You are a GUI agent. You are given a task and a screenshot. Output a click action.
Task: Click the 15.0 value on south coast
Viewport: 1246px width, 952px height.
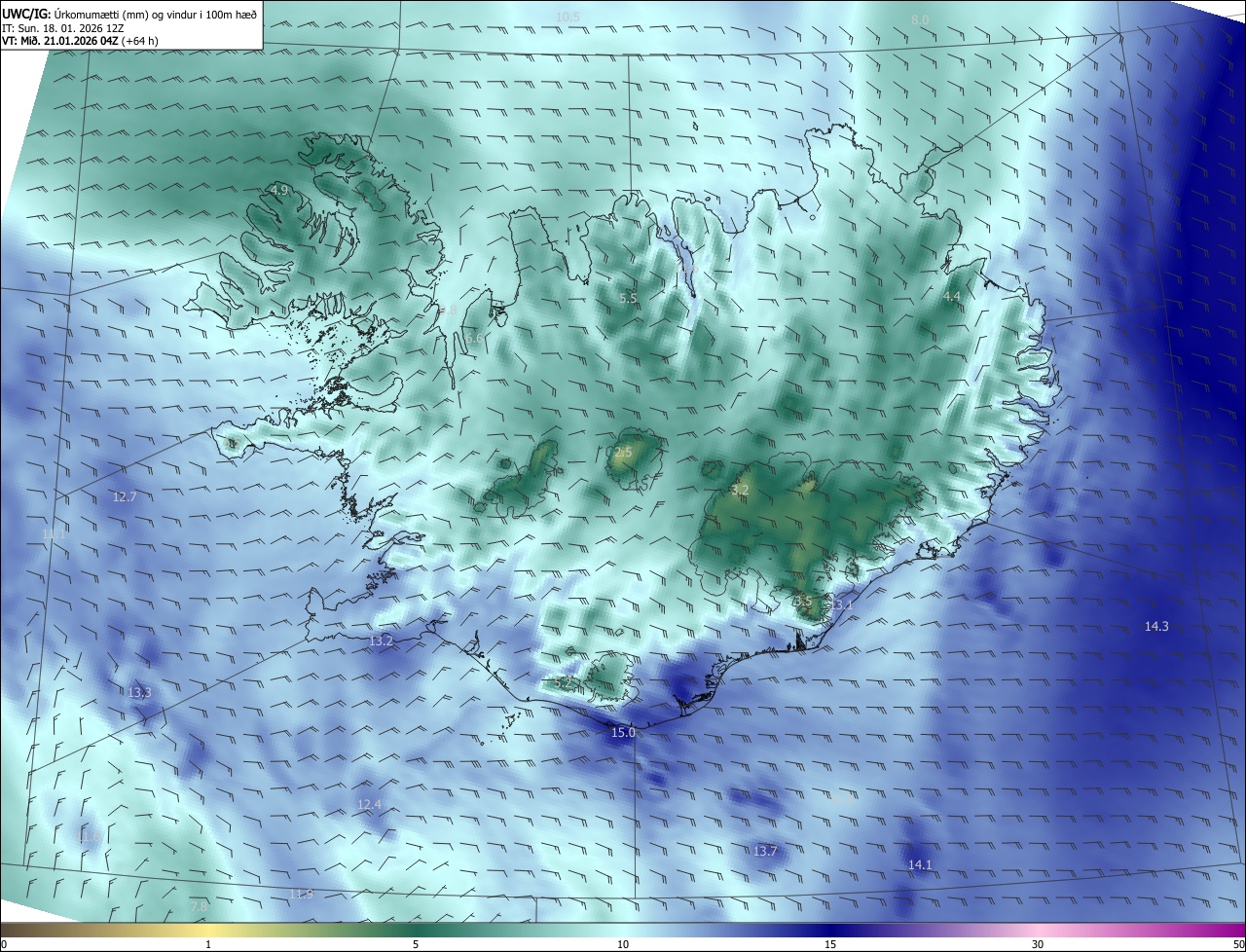[623, 732]
